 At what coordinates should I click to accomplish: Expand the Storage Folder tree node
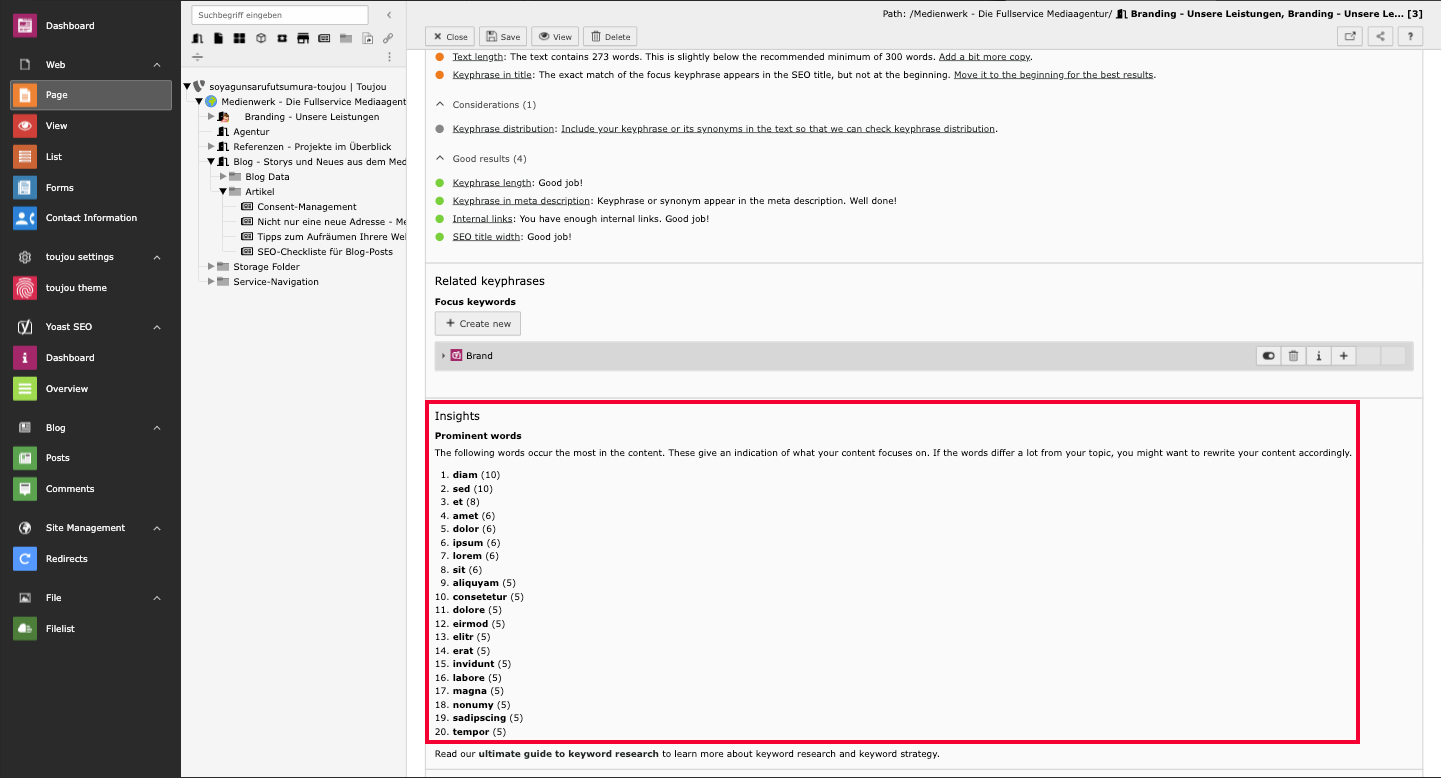pyautogui.click(x=211, y=267)
